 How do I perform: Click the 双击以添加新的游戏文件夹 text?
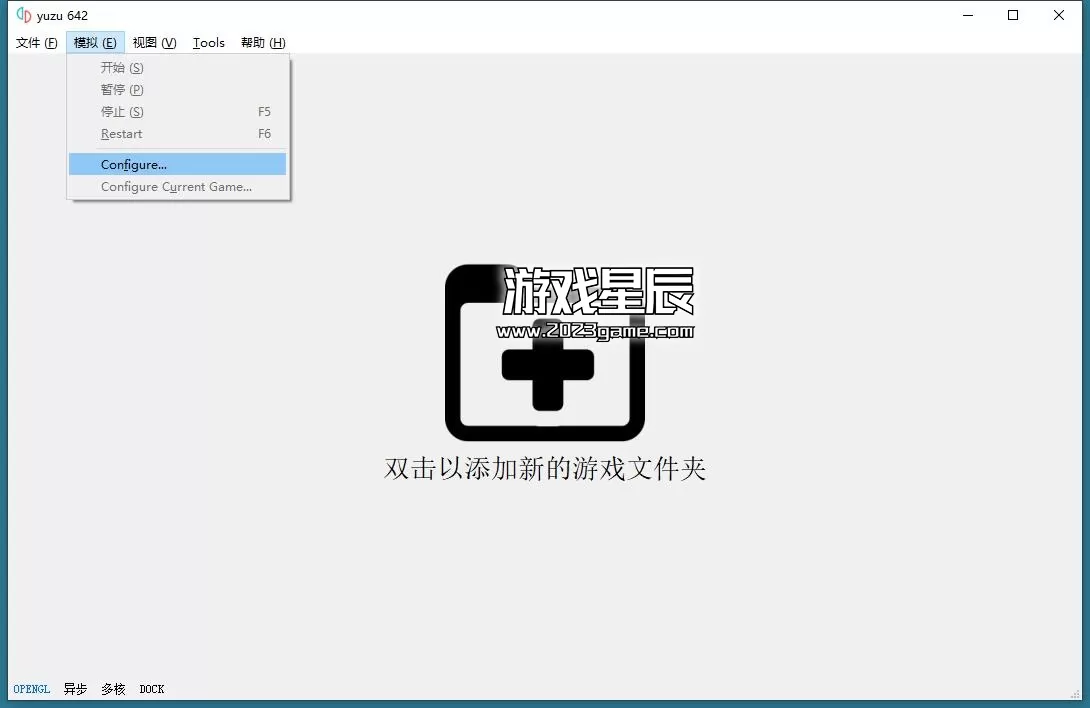pyautogui.click(x=545, y=469)
